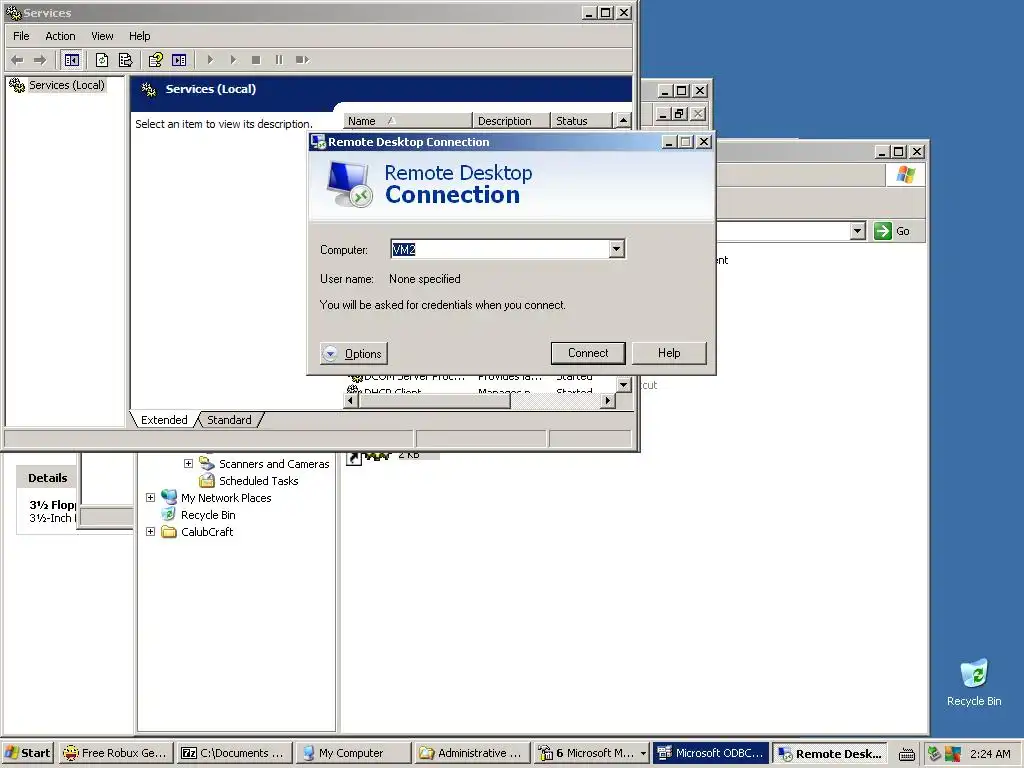Click horizontal scroll left arrow in Services

coord(351,400)
